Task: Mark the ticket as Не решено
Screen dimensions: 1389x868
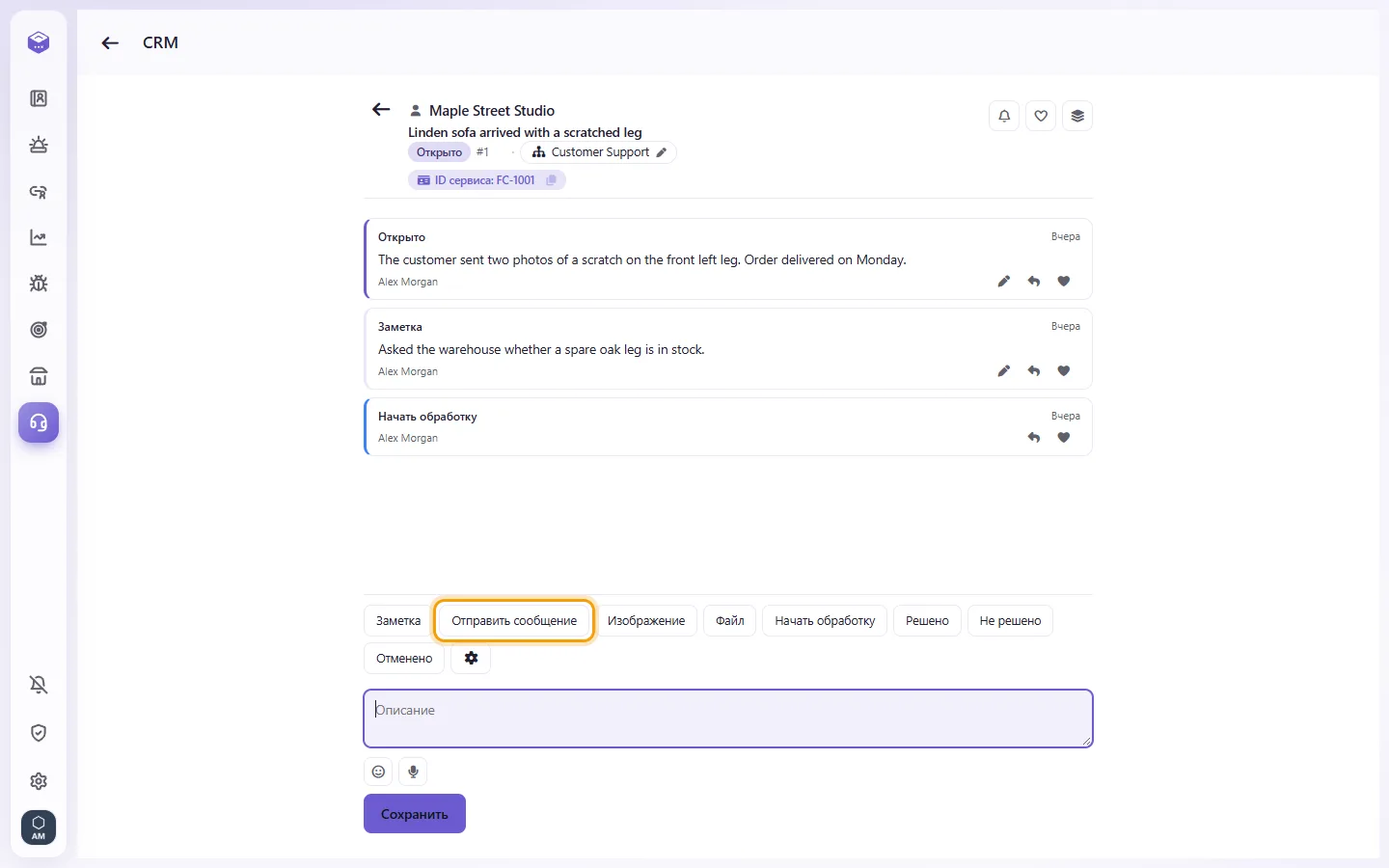Action: 1010,621
